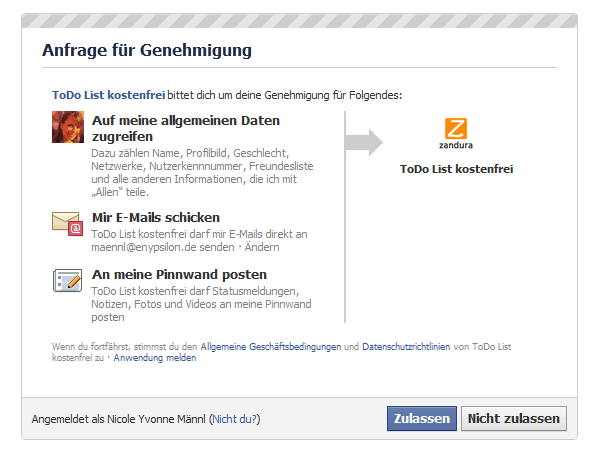Click the envelope e-mail permission icon
594x451 pixels.
point(68,224)
